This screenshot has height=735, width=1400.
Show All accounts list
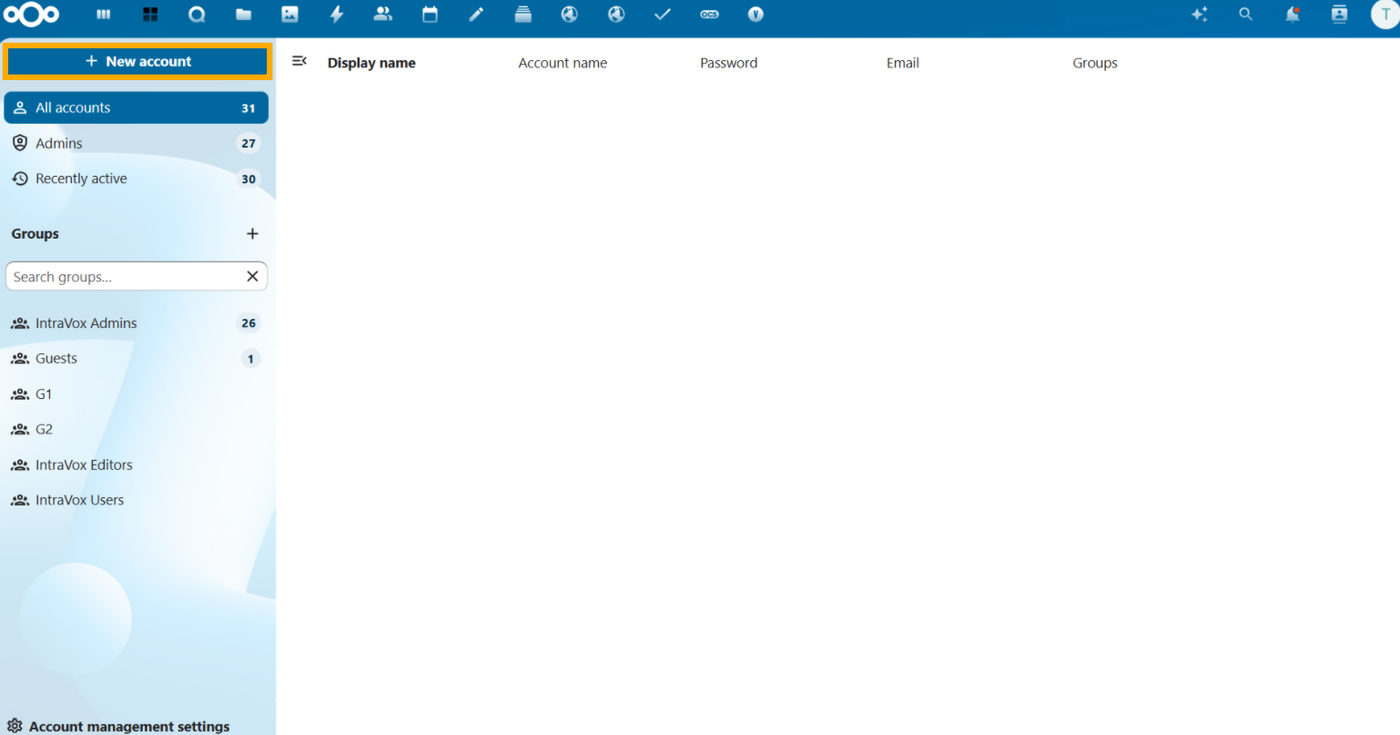(x=136, y=108)
